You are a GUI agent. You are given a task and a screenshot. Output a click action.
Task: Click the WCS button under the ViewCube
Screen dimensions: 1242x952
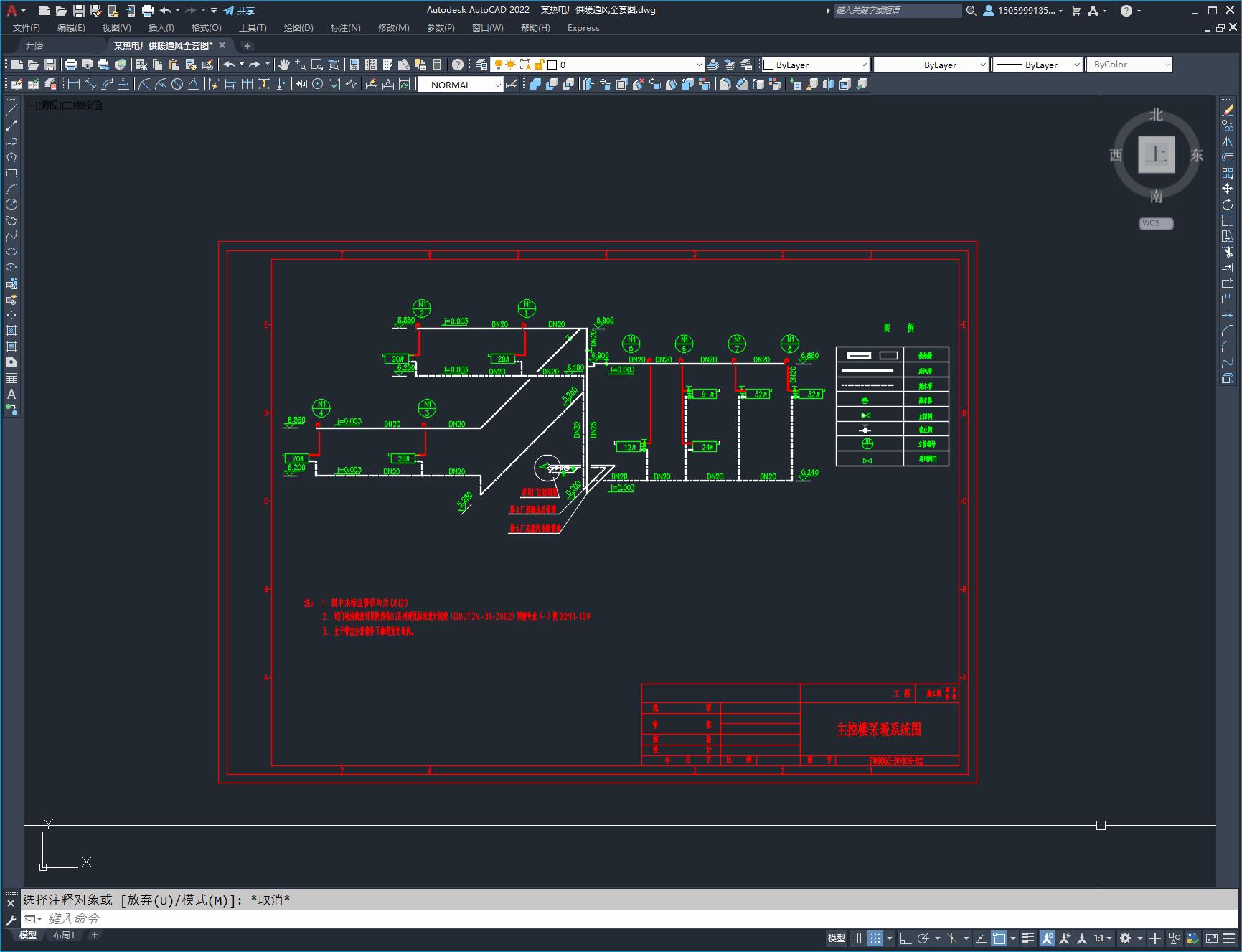coord(1156,223)
